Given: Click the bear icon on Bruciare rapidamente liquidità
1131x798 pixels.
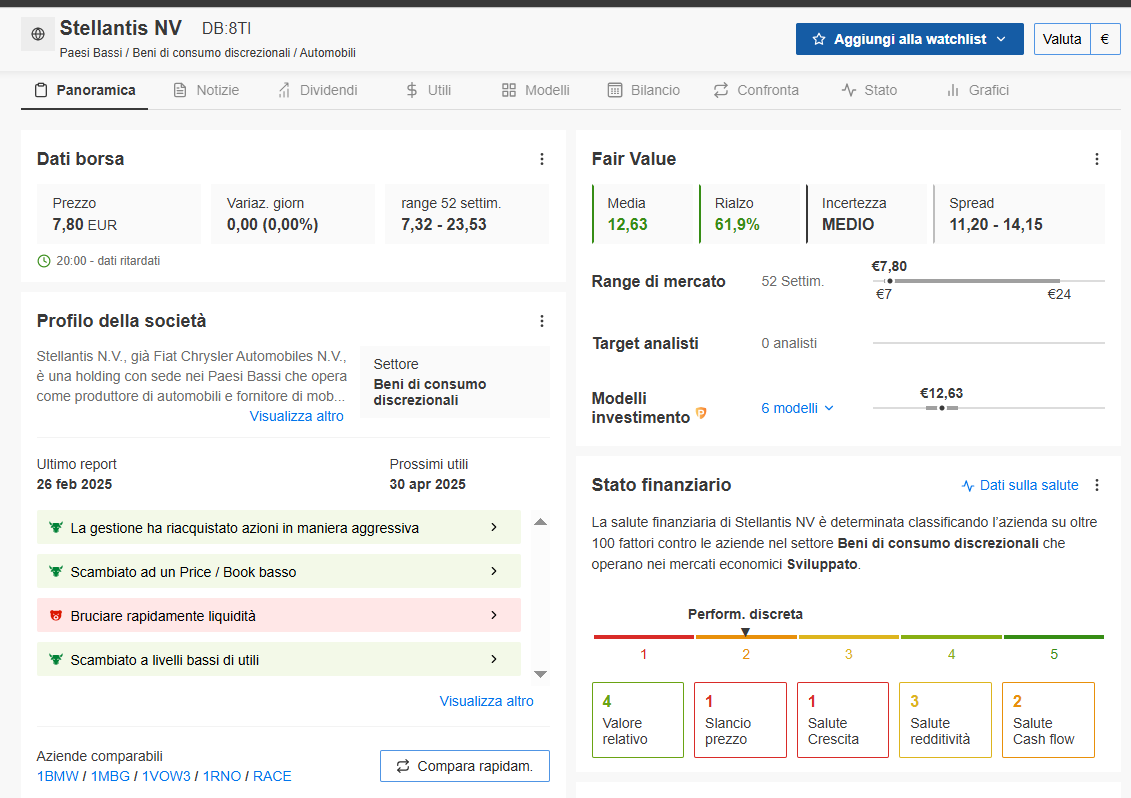Looking at the screenshot, I should click(x=56, y=615).
